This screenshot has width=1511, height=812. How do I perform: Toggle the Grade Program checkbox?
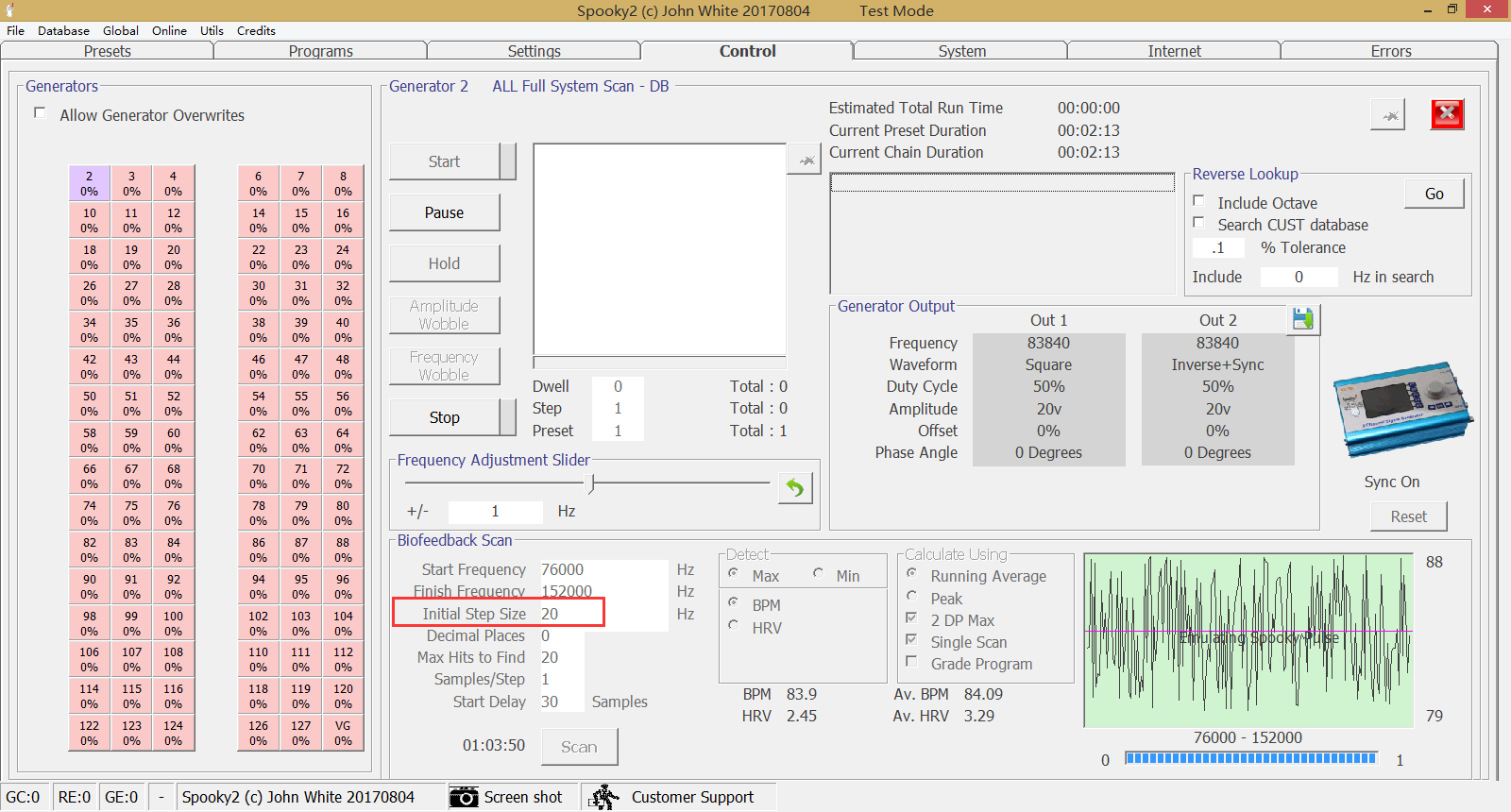[911, 662]
